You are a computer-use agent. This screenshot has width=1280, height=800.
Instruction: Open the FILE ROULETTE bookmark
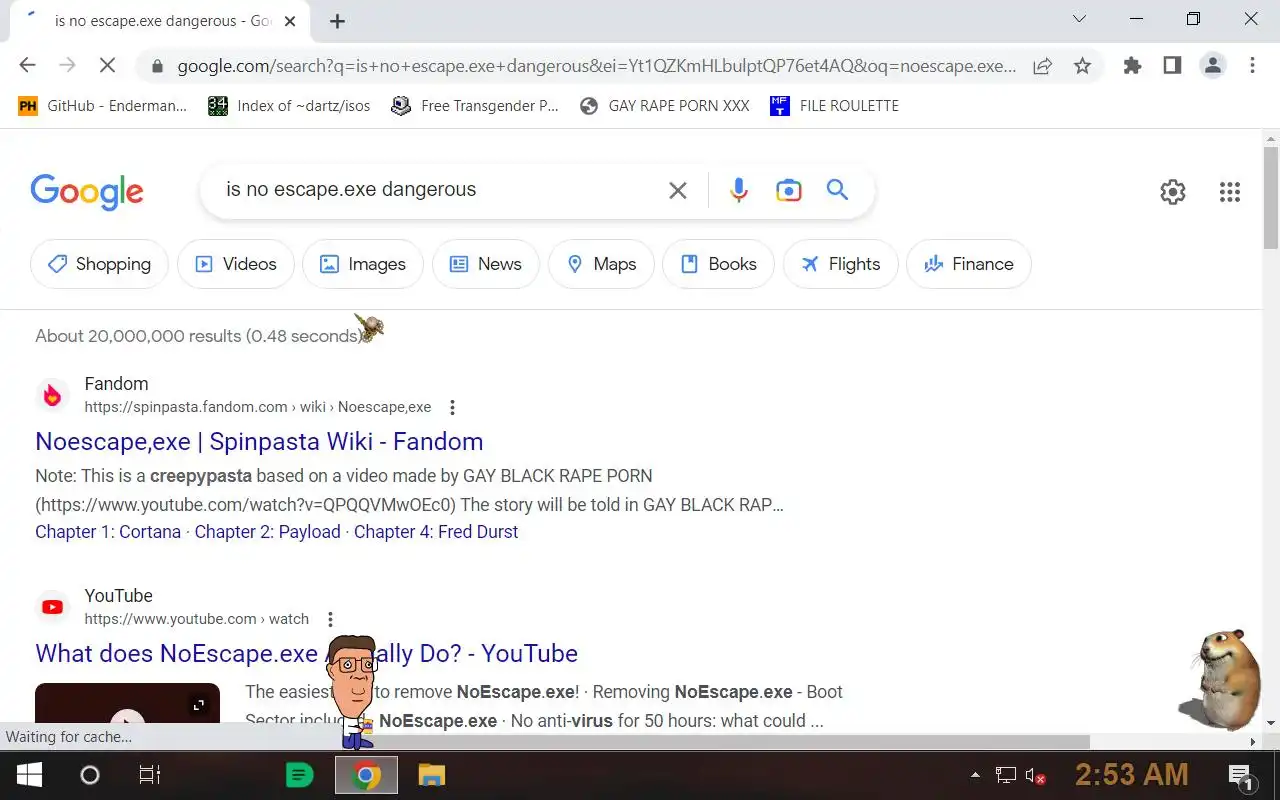coord(834,106)
